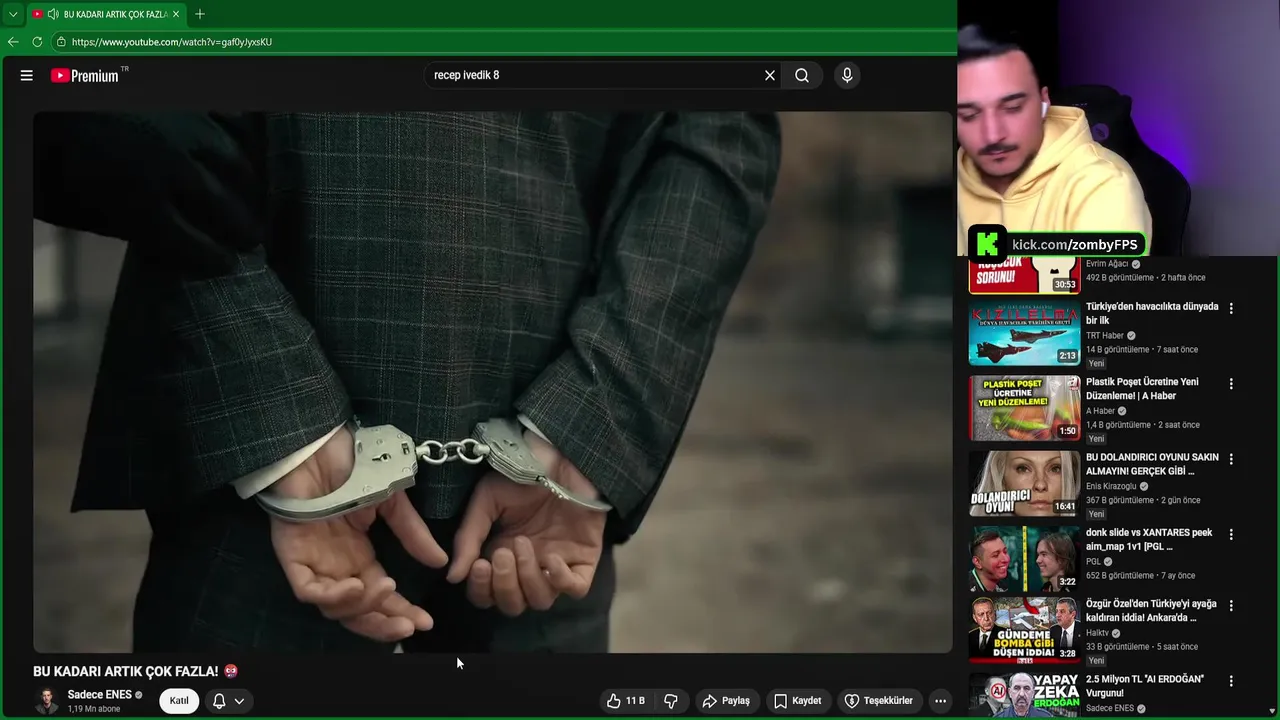
Task: Send thanks via Teşekkürler button
Action: [879, 701]
